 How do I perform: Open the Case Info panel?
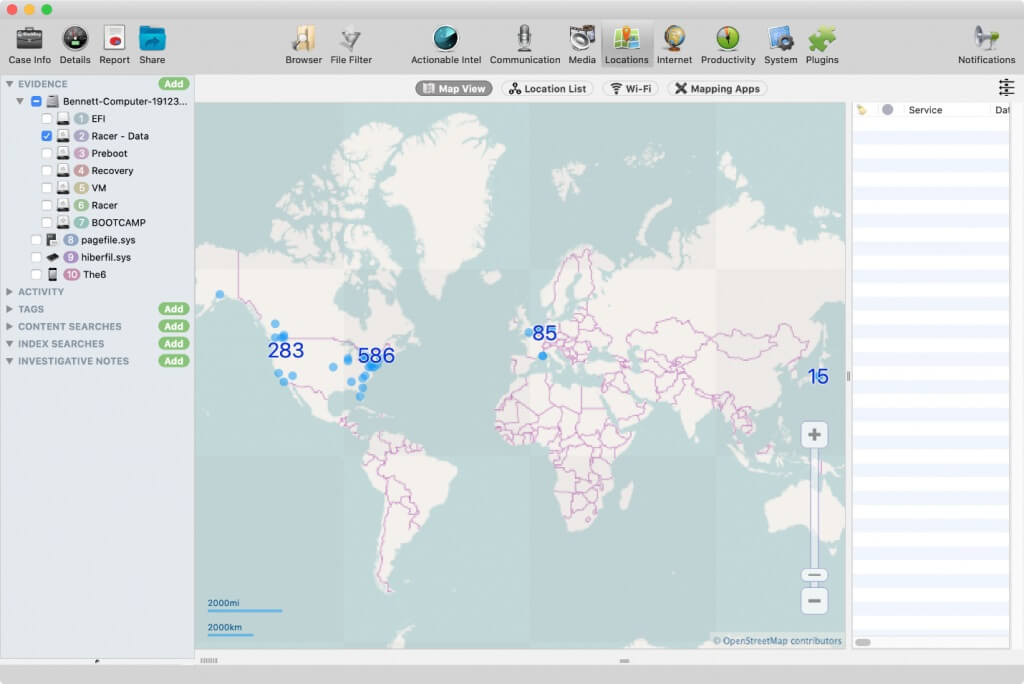coord(28,40)
